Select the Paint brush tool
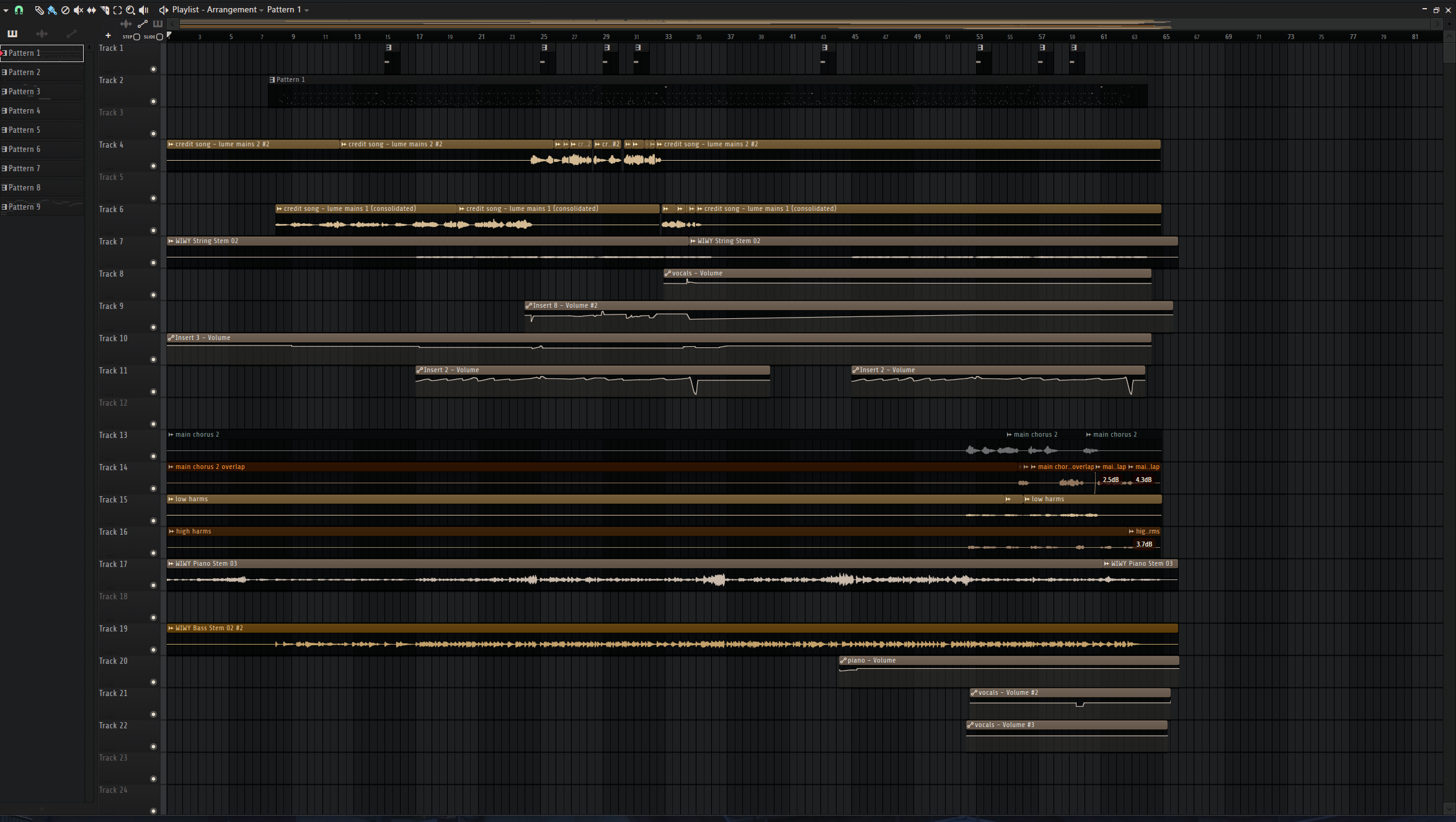Screen dimensions: 1456x822 click(52, 10)
